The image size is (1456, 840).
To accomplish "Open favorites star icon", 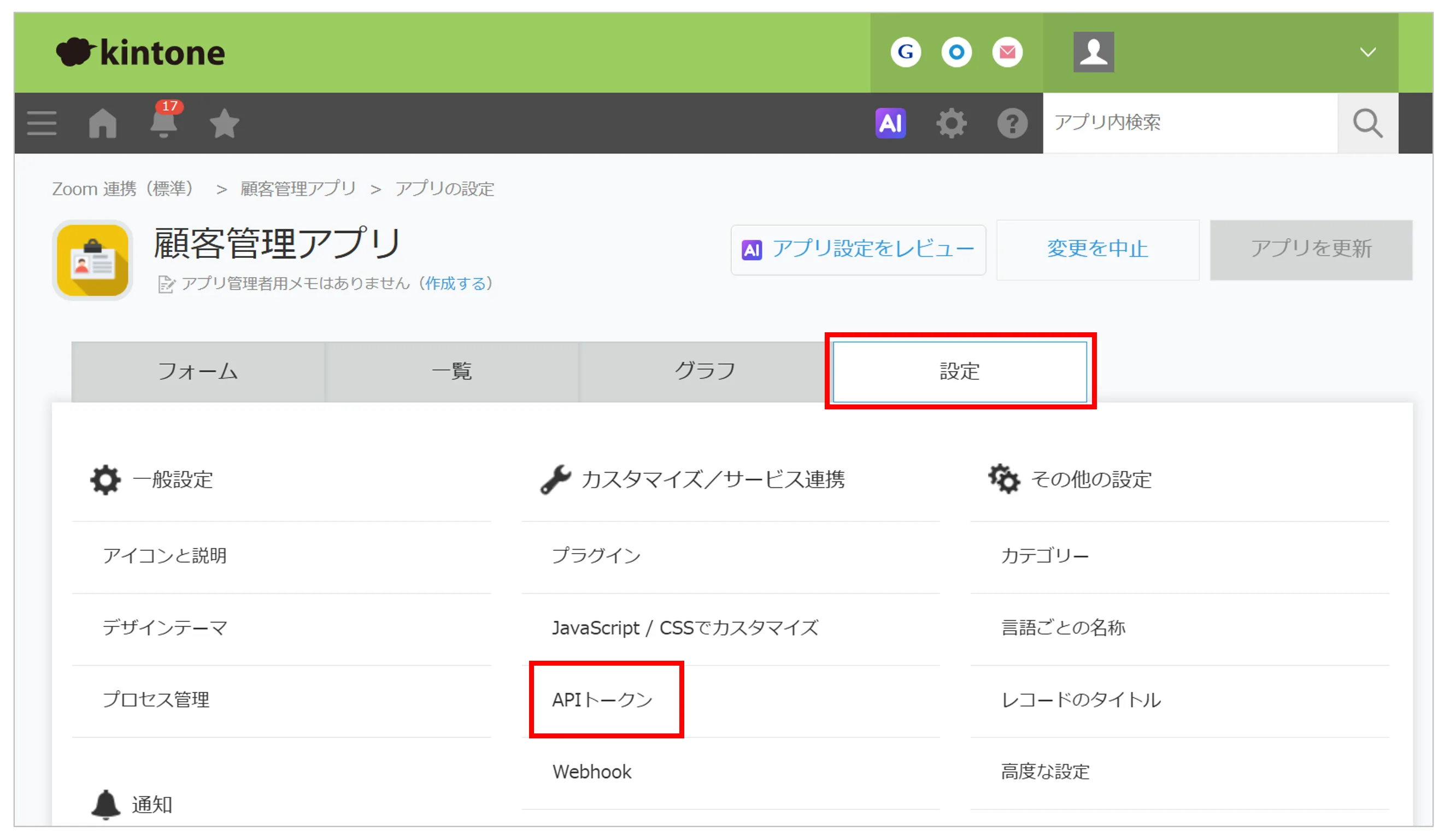I will tap(224, 124).
